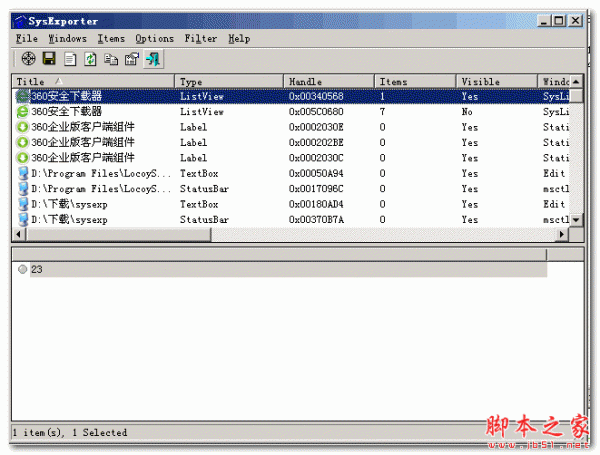Screen dimensions: 600x455
Task: Click the Save floppy disk icon
Action: (x=49, y=59)
